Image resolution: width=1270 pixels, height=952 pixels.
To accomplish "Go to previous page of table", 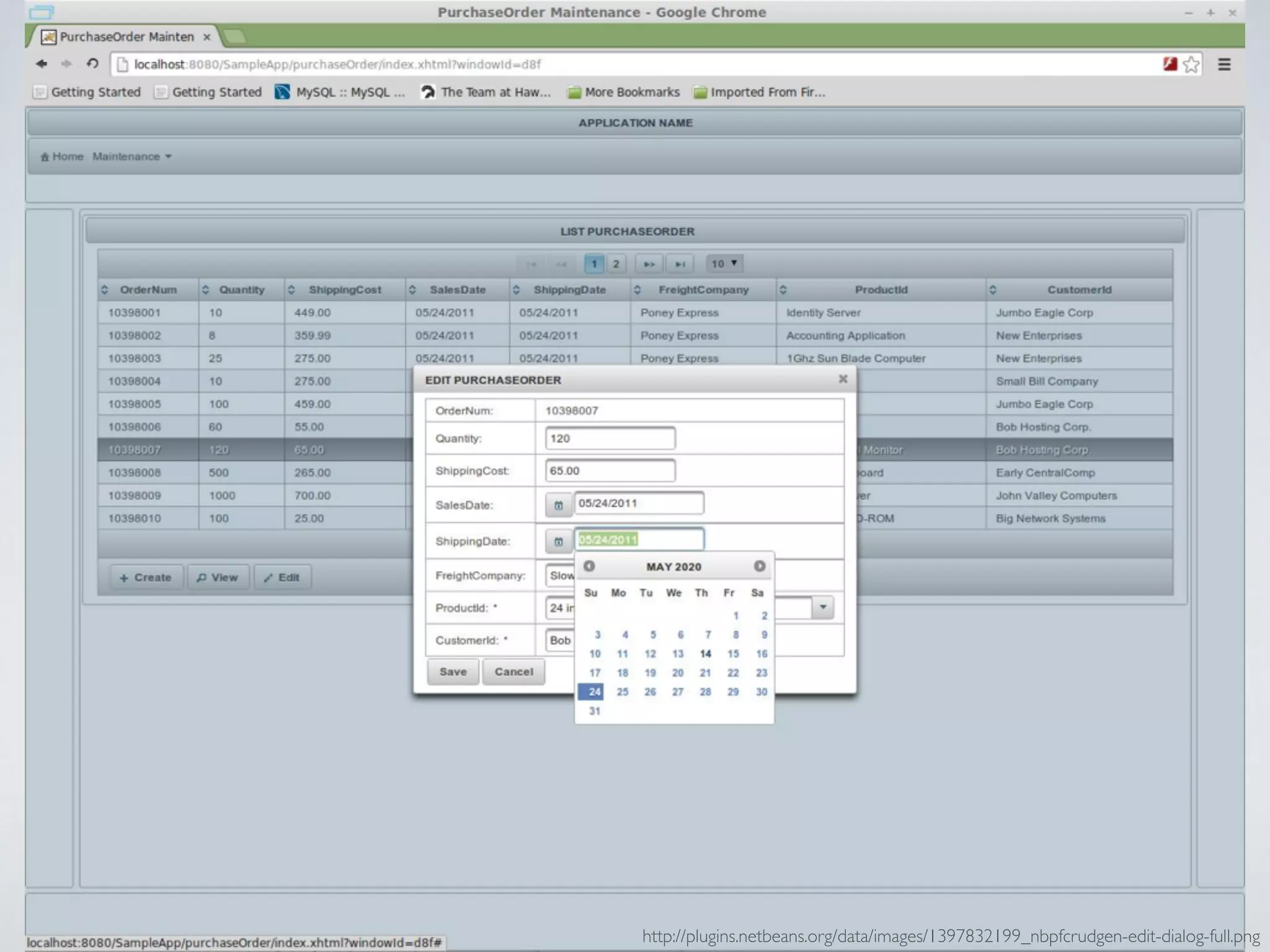I will [x=562, y=264].
